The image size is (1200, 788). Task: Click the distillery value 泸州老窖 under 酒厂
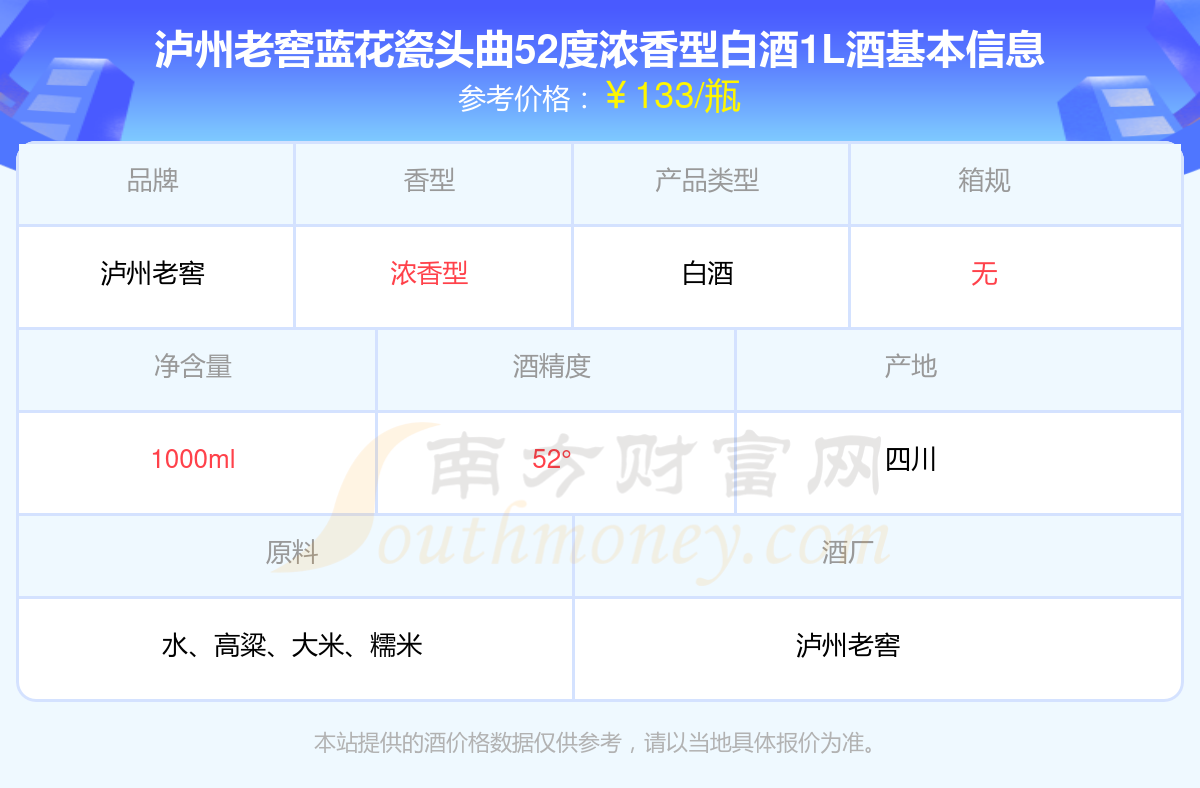848,645
